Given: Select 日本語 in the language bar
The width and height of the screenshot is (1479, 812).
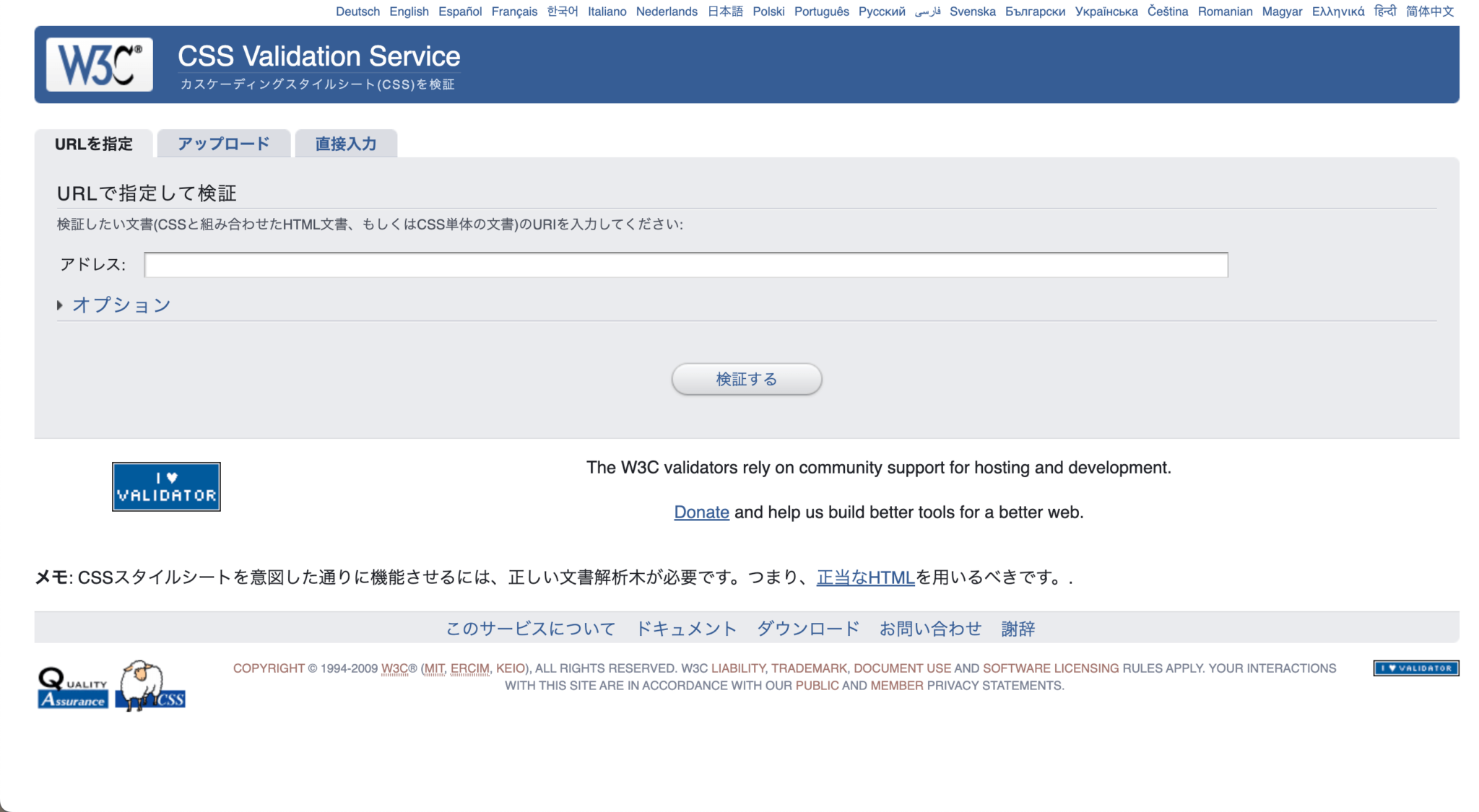Looking at the screenshot, I should coord(725,12).
